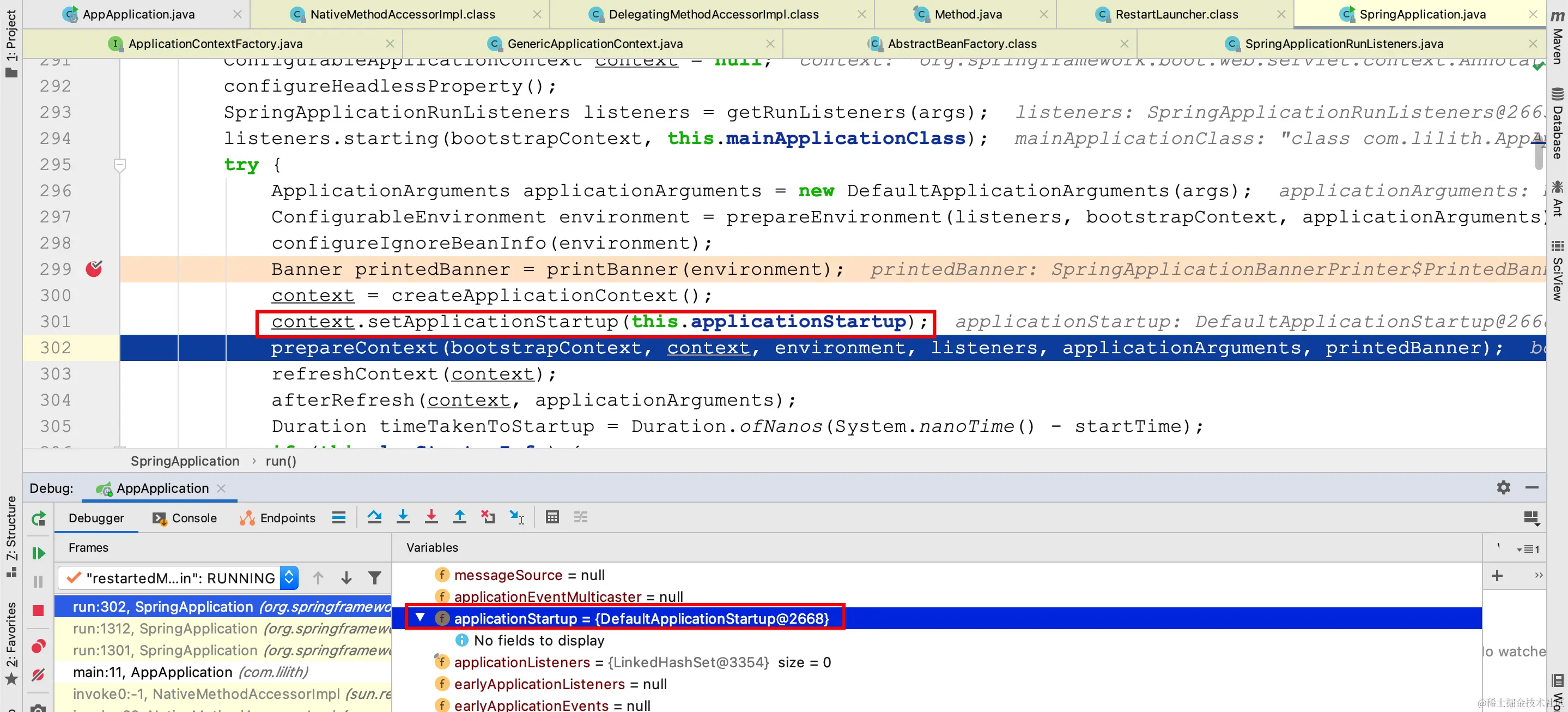Toggle the frames filter funnel icon
This screenshot has height=712, width=1568.
375,577
